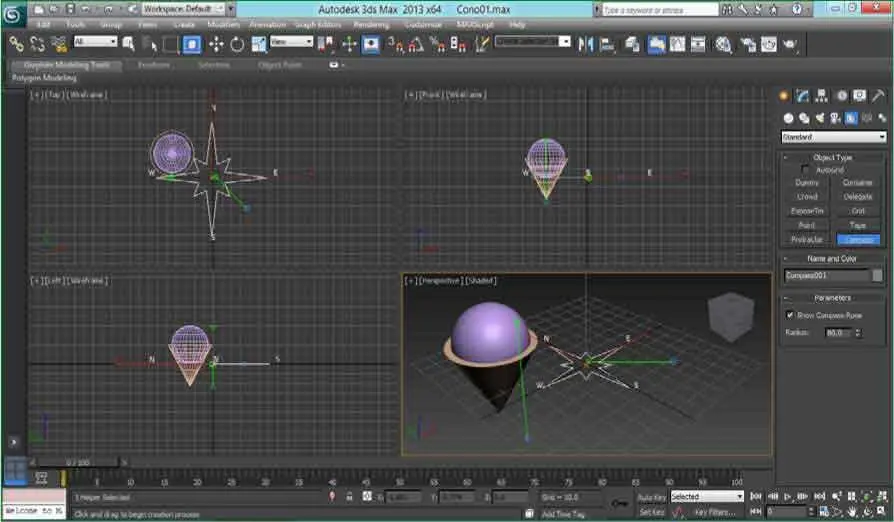Click the Grid helper button
This screenshot has width=894, height=522.
(x=858, y=211)
